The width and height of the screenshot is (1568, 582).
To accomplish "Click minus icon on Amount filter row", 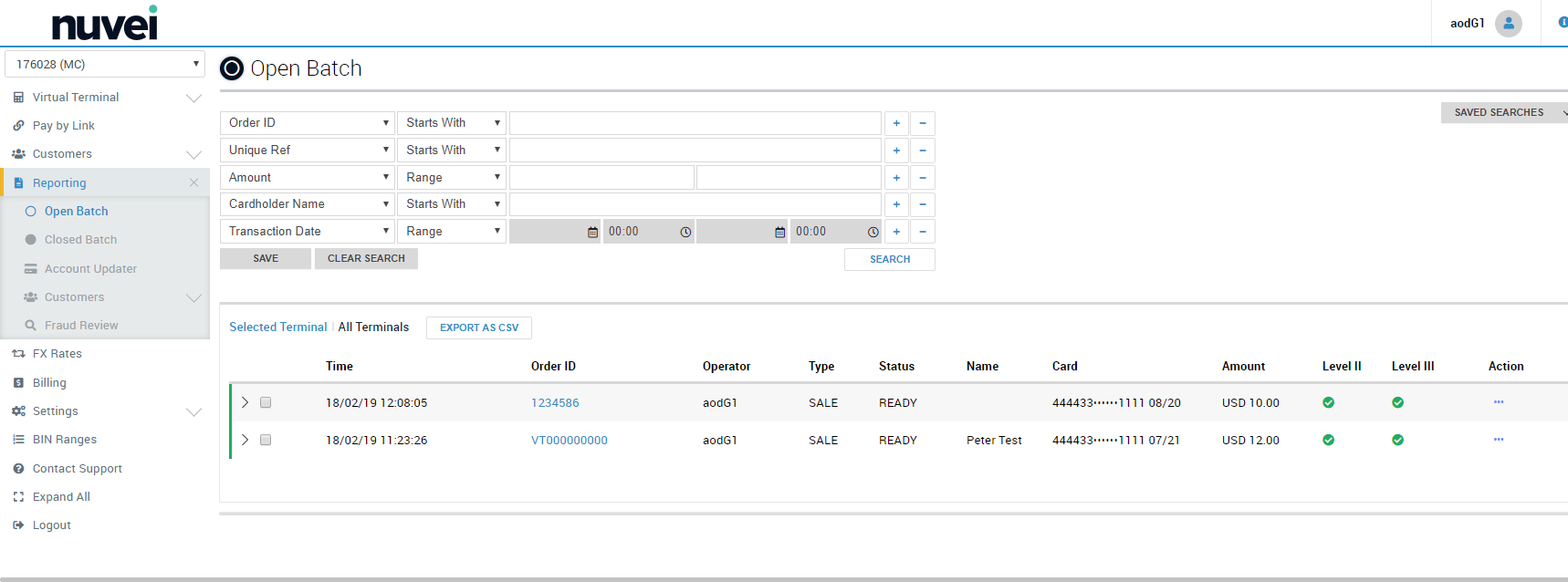I will 922,178.
